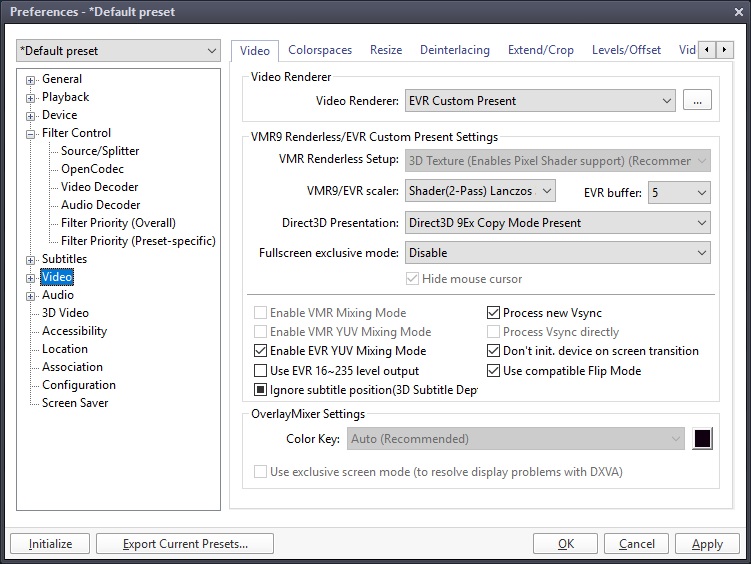The height and width of the screenshot is (564, 751).
Task: Click the tab scroll left arrow
Action: pyautogui.click(x=707, y=49)
